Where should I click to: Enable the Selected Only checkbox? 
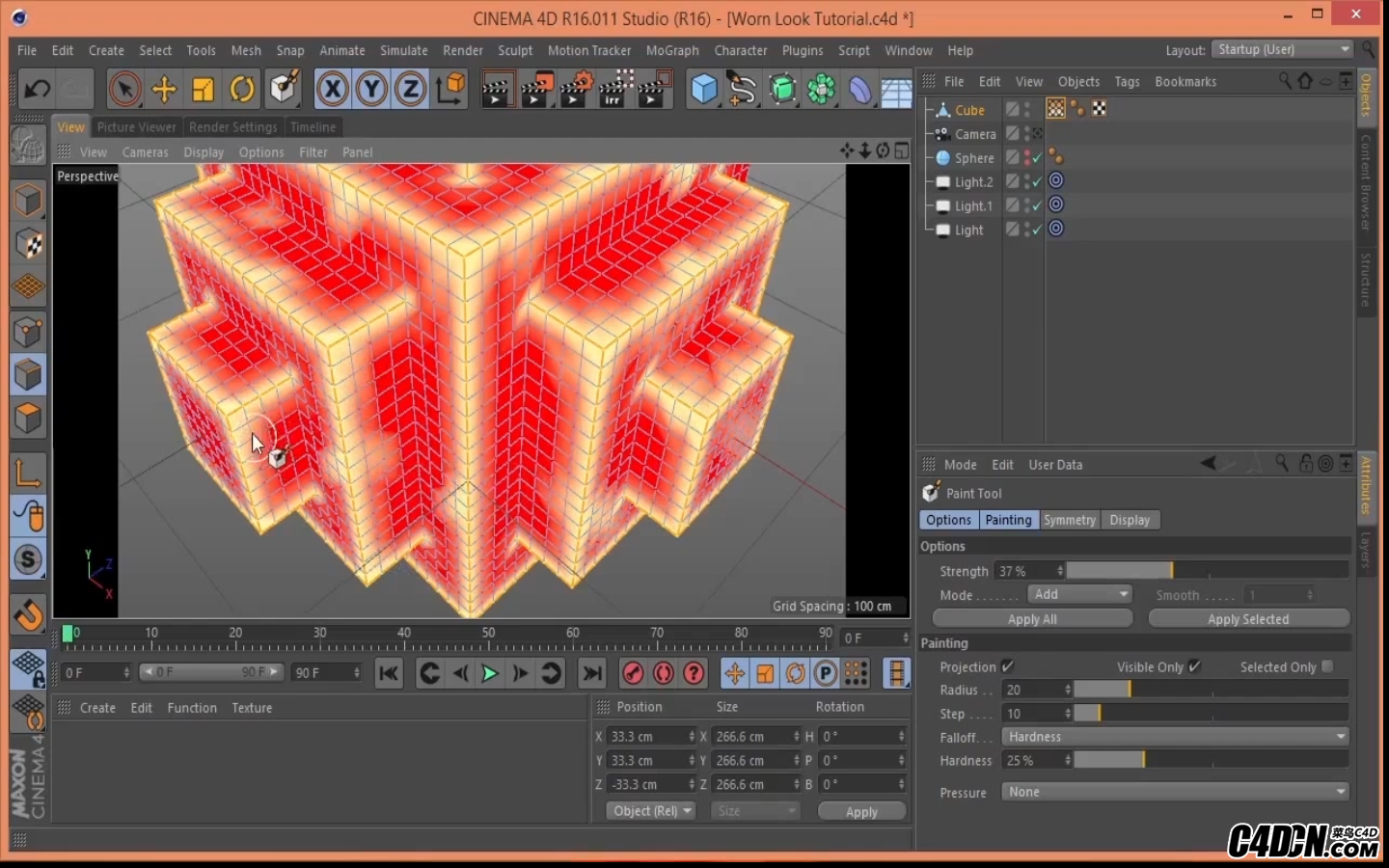pyautogui.click(x=1327, y=666)
